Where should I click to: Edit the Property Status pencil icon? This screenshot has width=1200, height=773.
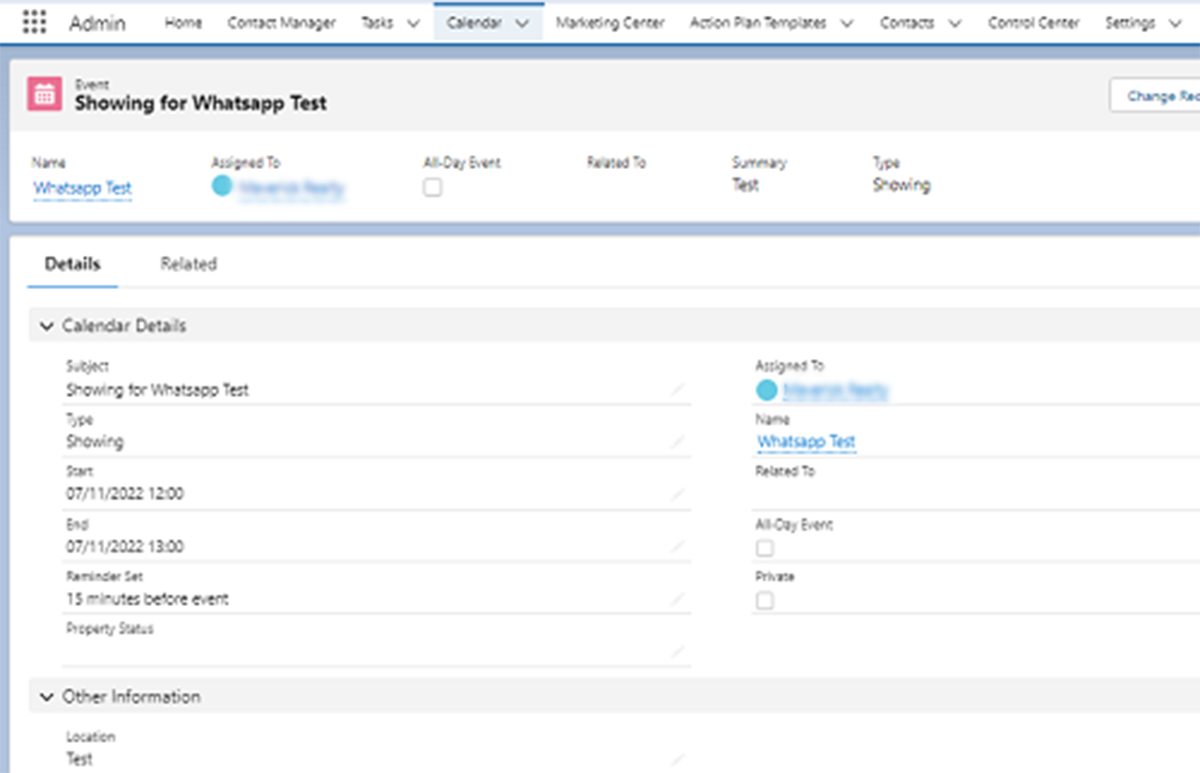[678, 652]
